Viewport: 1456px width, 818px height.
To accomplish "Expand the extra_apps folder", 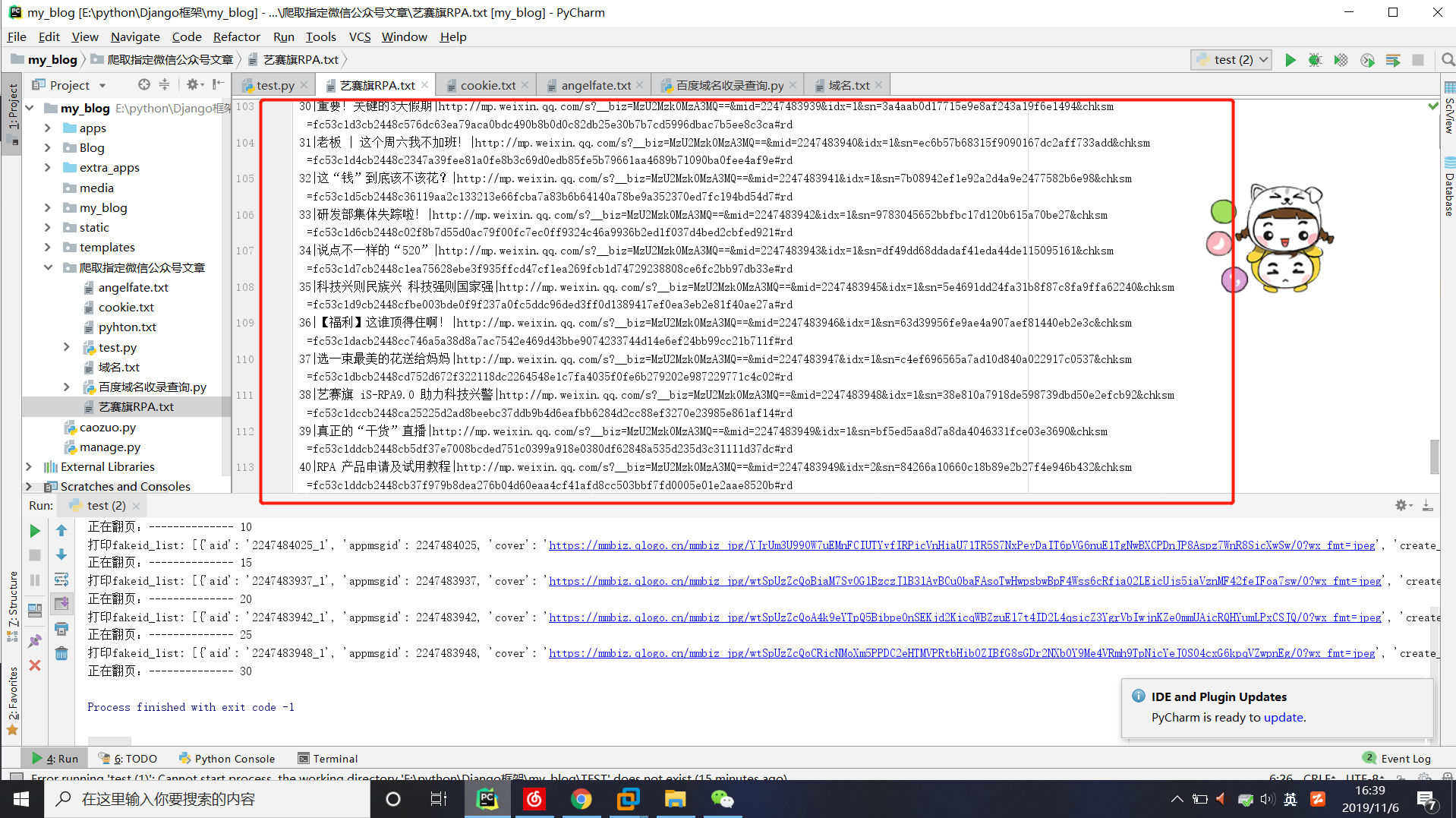I will coord(48,167).
